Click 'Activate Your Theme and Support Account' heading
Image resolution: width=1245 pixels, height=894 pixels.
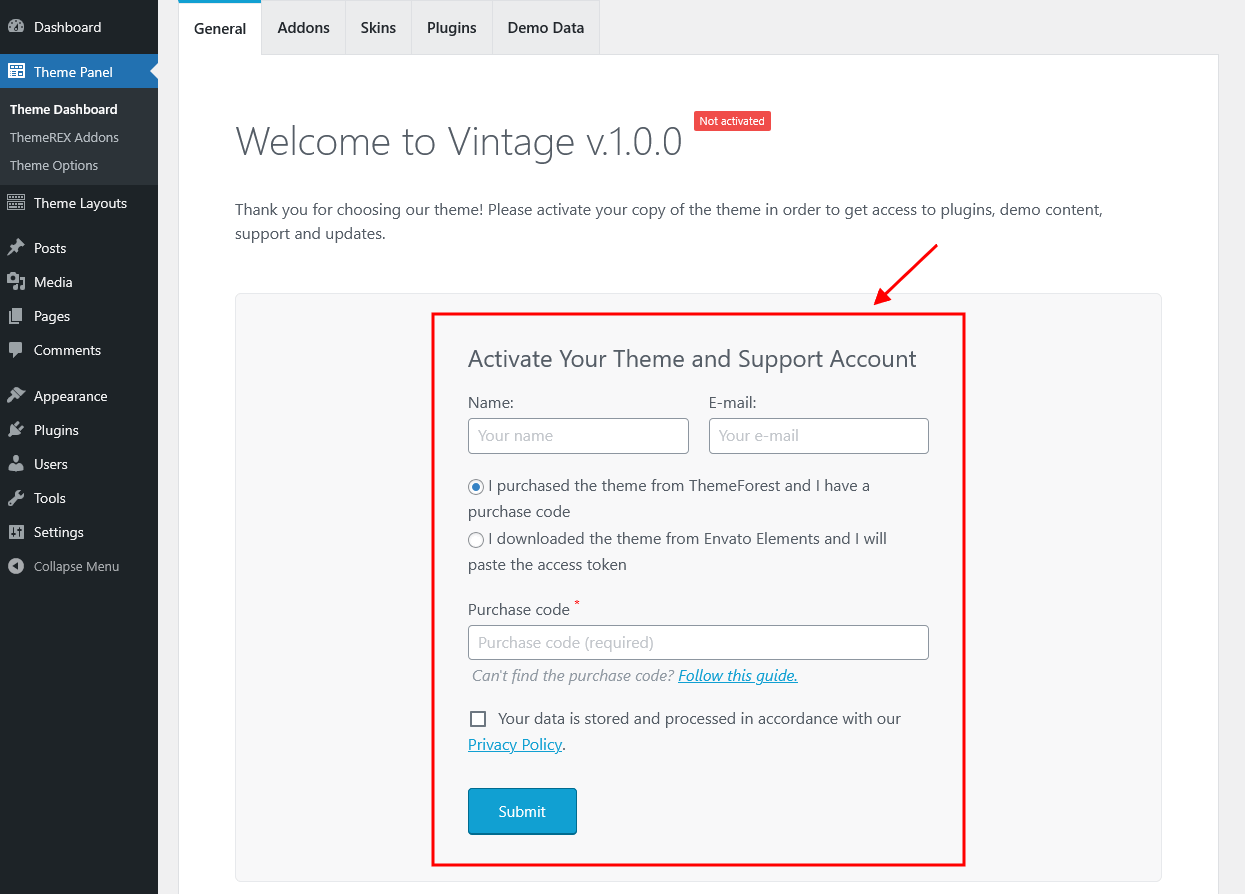[x=692, y=359]
